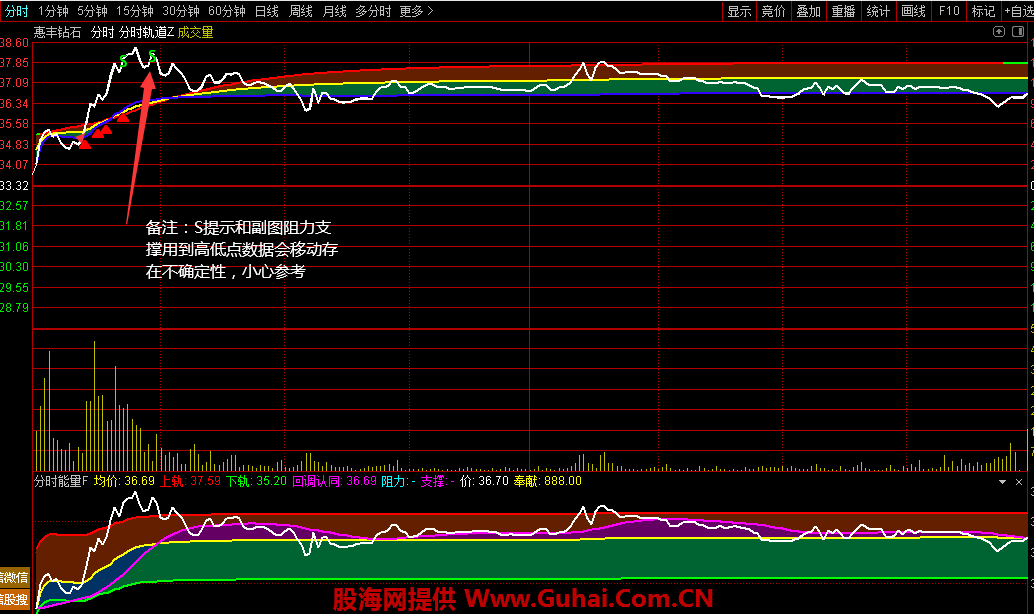Click the upload arrow icon at chart top-right

[x=998, y=32]
